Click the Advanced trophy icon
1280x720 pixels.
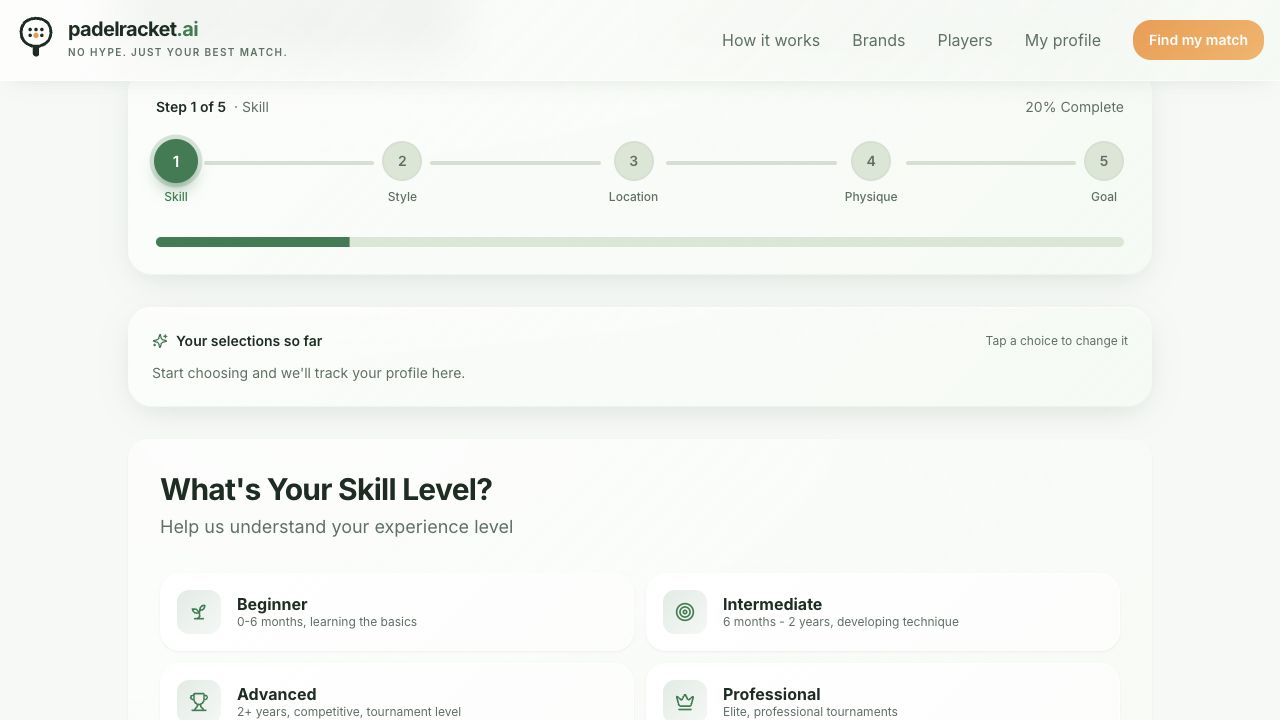pyautogui.click(x=199, y=701)
